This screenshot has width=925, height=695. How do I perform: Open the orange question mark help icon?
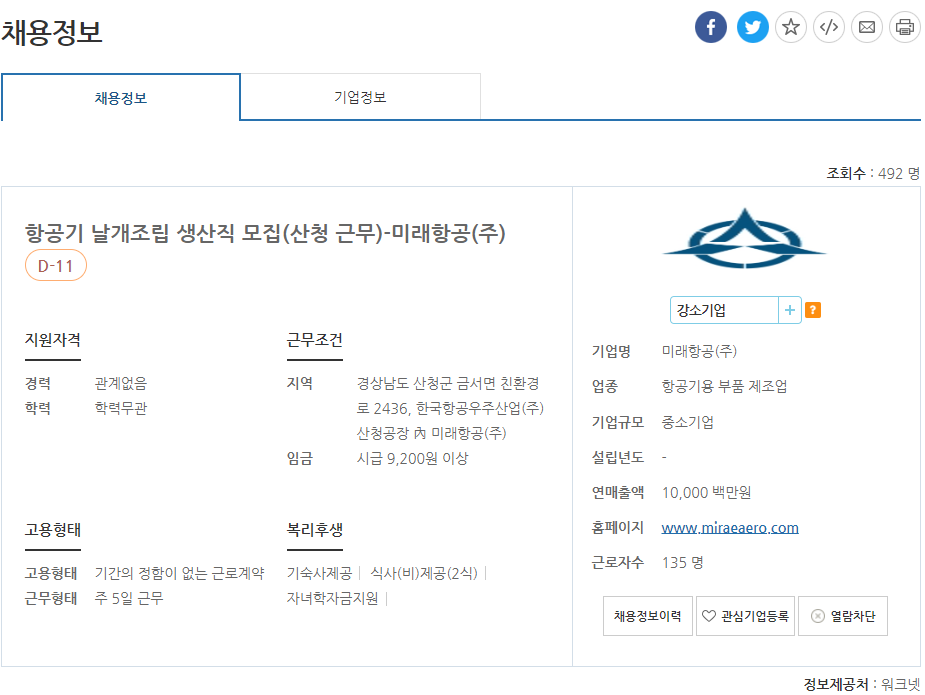[813, 310]
